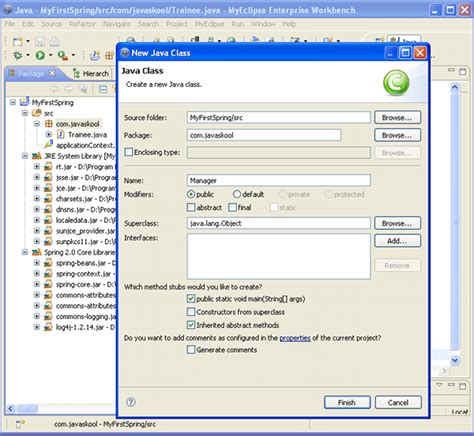
Task: Check the abstract modifier checkbox
Action: pyautogui.click(x=191, y=207)
